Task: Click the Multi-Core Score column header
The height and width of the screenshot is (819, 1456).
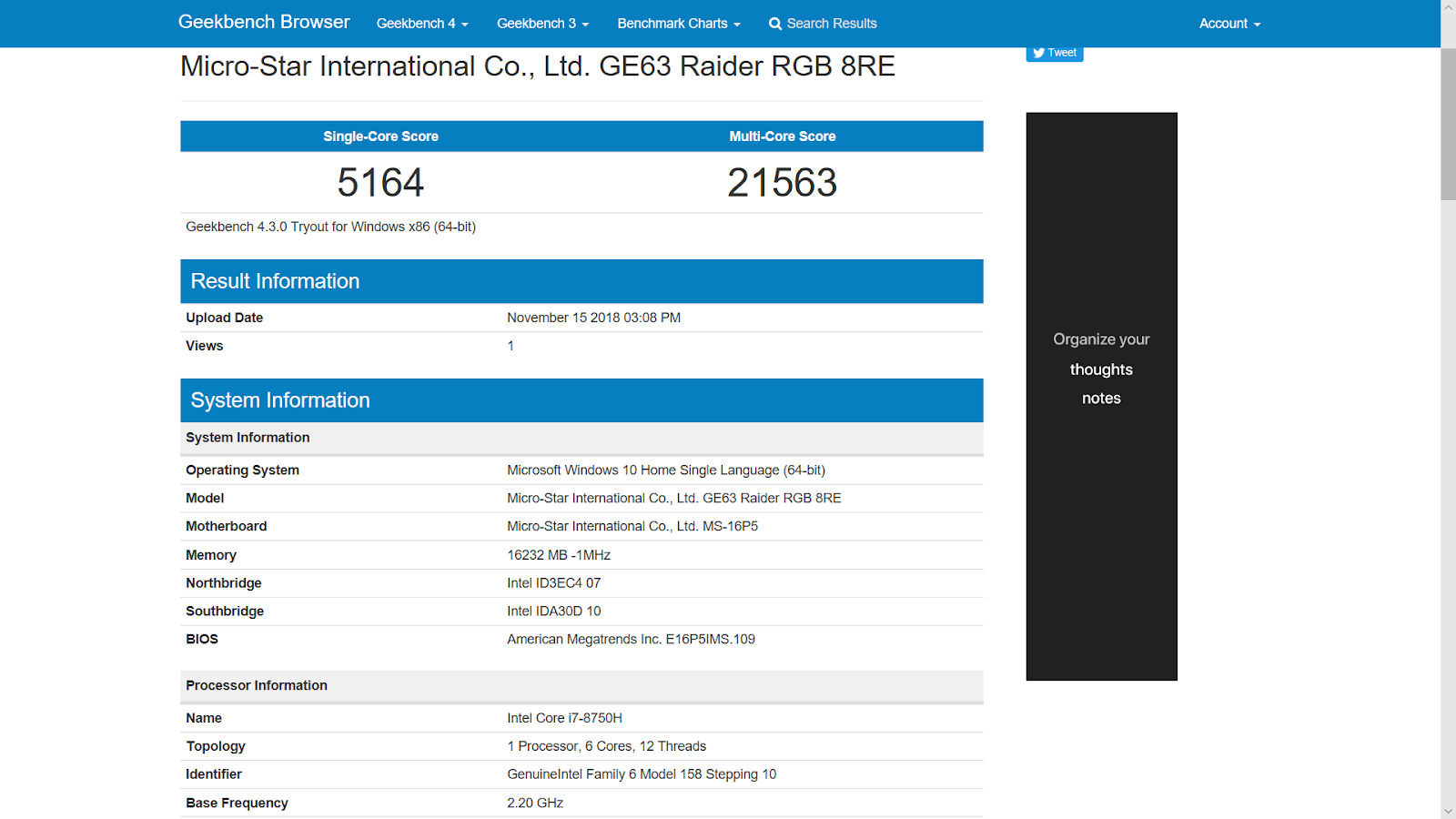Action: coord(782,136)
